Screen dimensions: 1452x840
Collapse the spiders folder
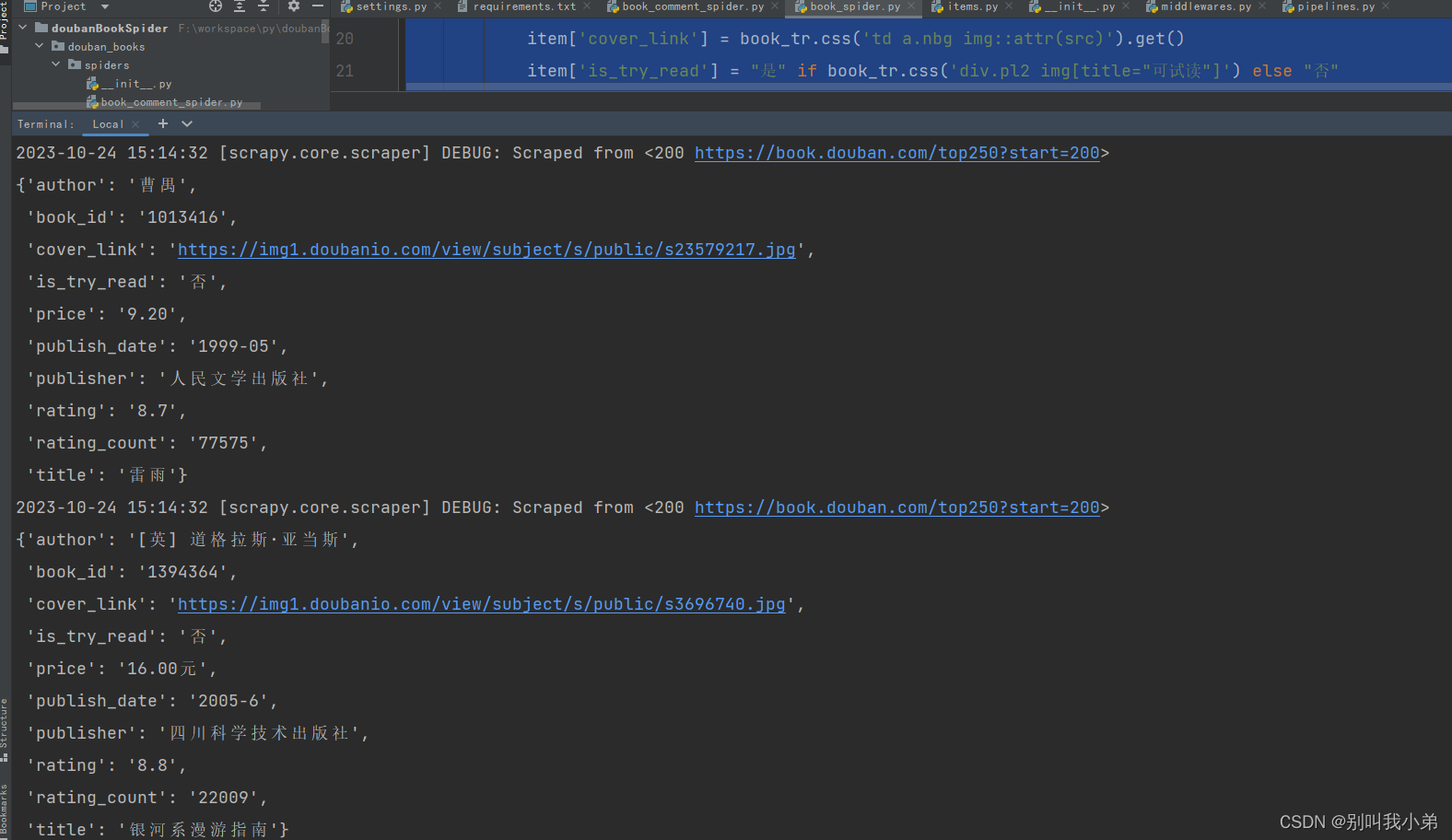pos(56,64)
